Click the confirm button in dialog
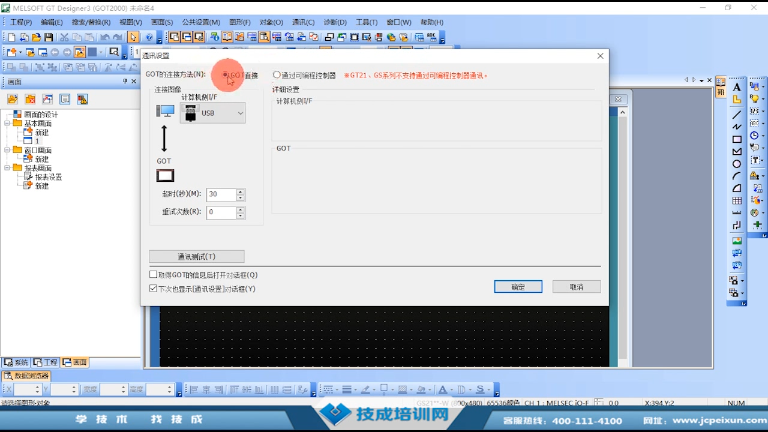768x432 pixels. 518,287
